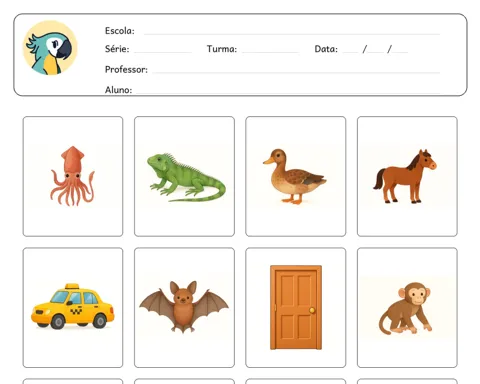Select the bat picture card
The width and height of the screenshot is (480, 384).
pyautogui.click(x=184, y=307)
